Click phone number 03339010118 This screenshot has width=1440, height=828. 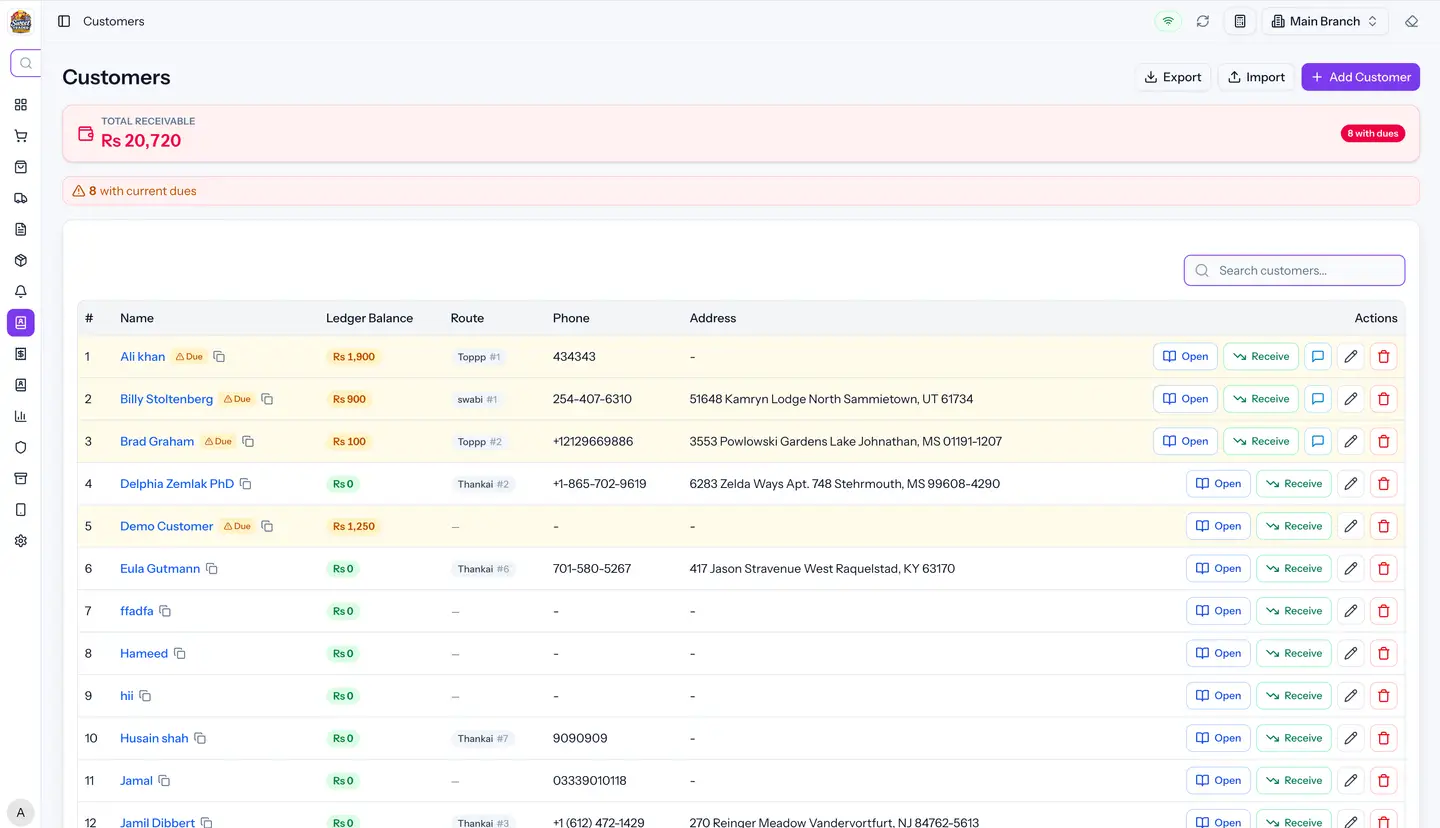(x=590, y=781)
